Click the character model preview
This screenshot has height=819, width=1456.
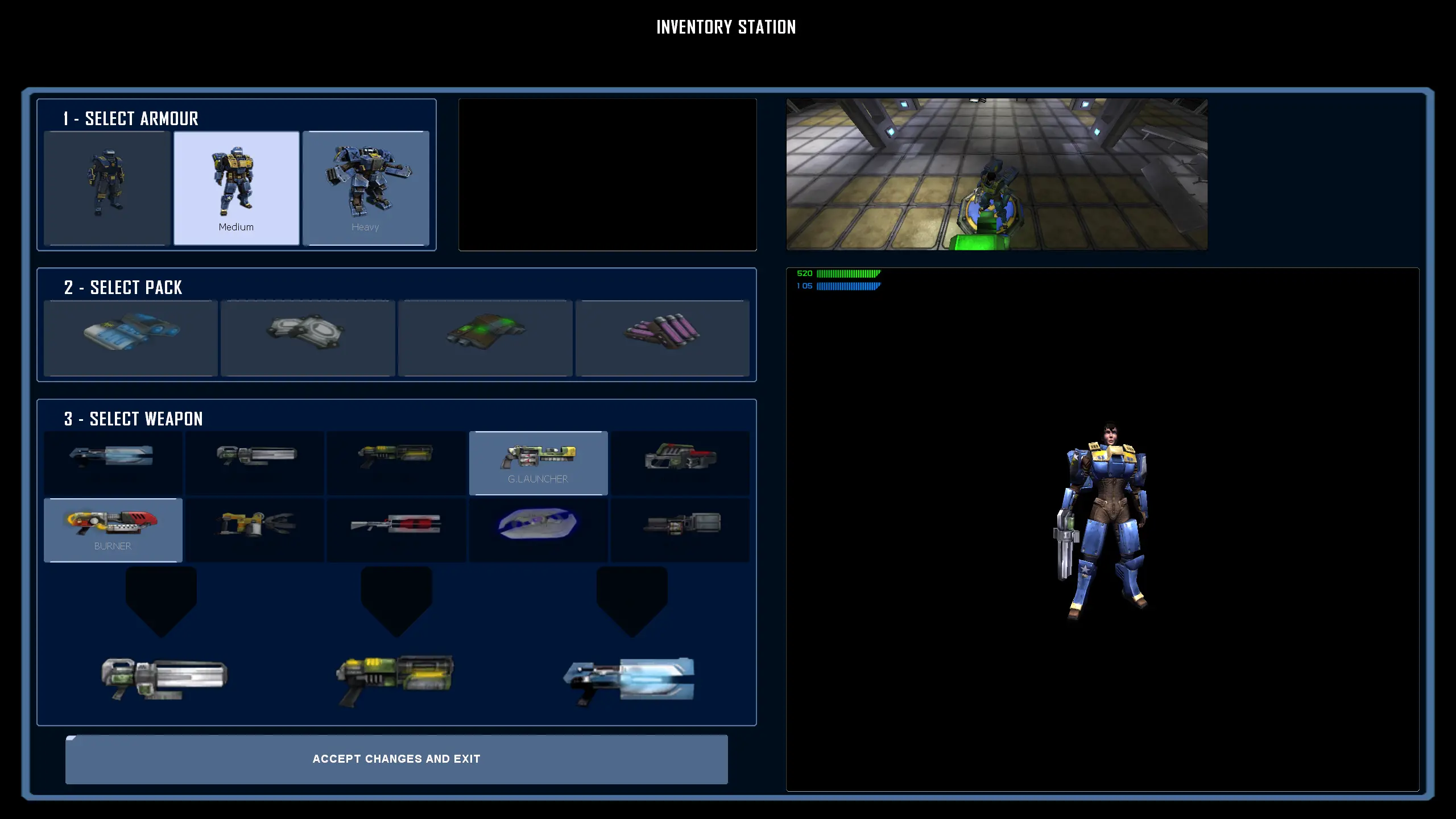pos(1102,520)
